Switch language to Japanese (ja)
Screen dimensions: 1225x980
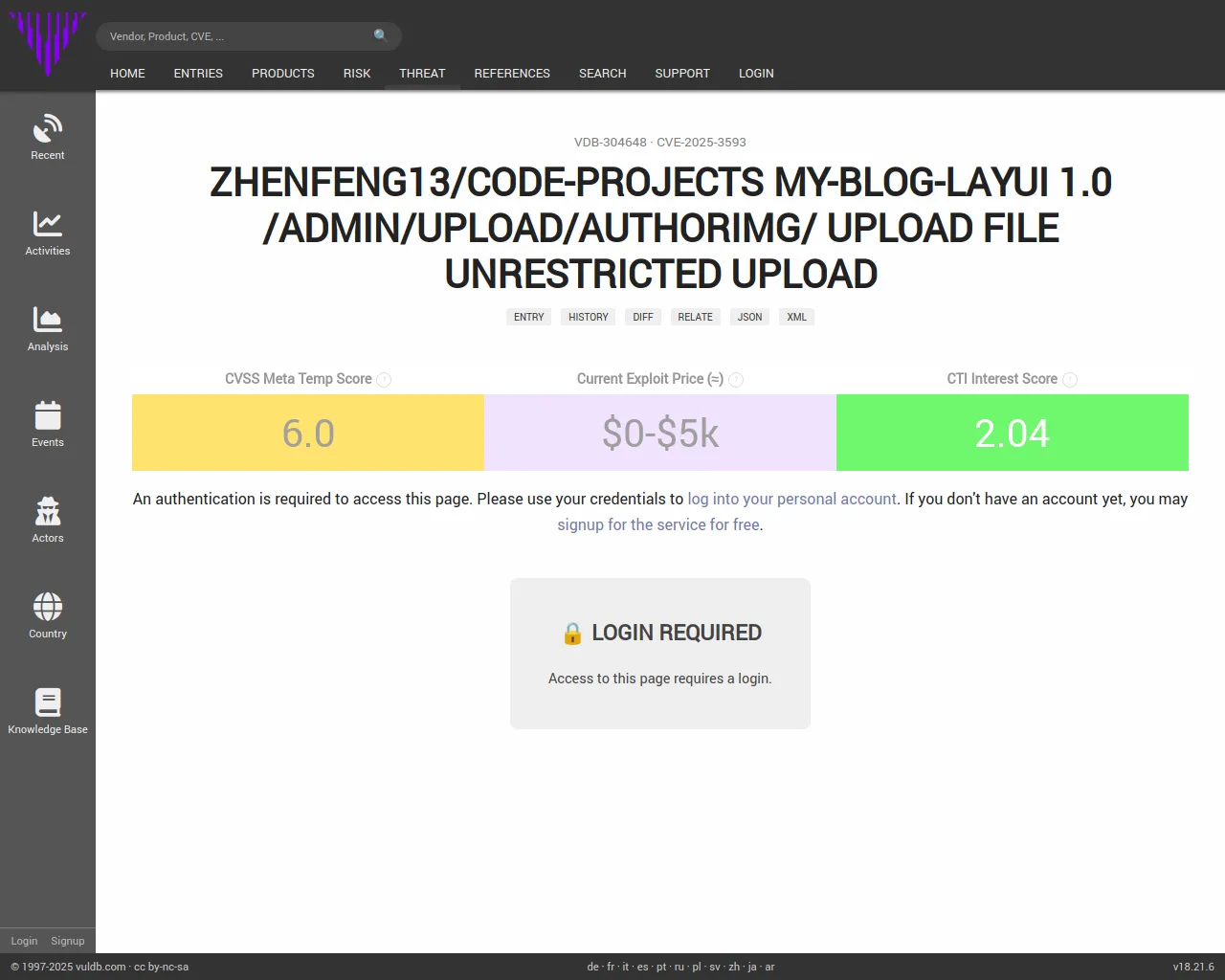[x=752, y=967]
